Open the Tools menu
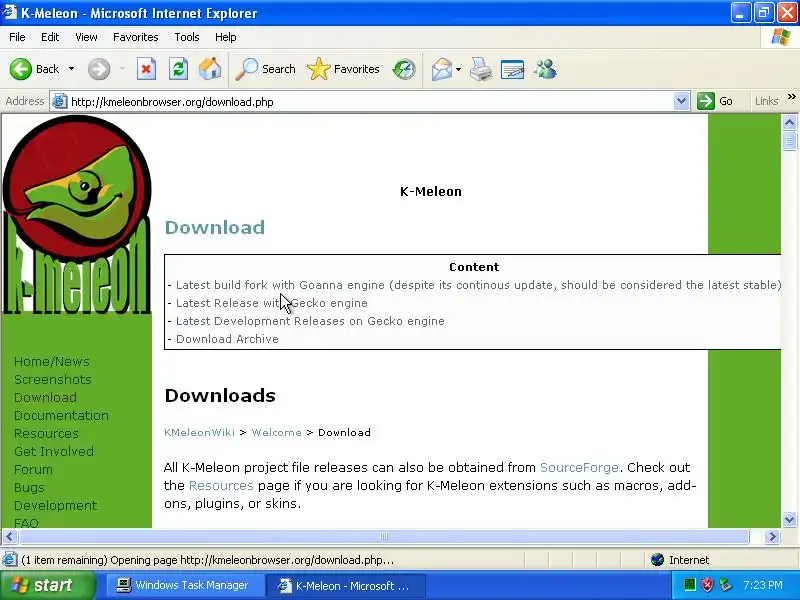Viewport: 800px width, 600px height. pos(187,37)
